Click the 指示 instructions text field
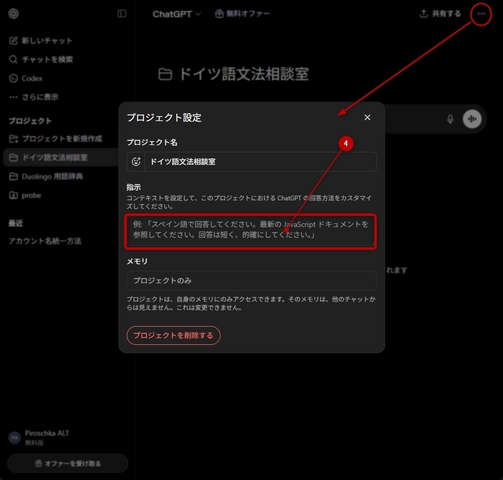Image resolution: width=503 pixels, height=480 pixels. point(251,232)
